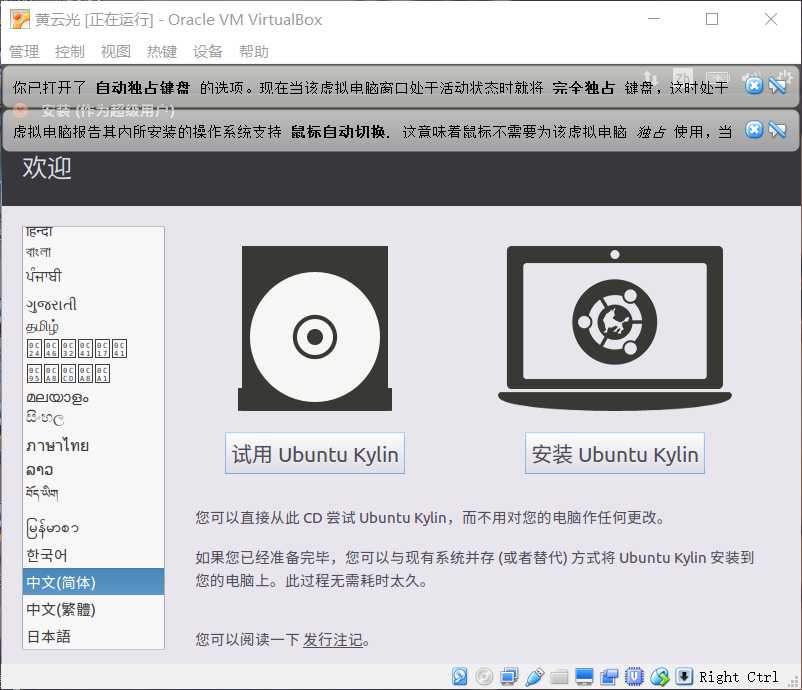Select the Tibetan language entry in the list
This screenshot has height=690, width=802.
94,493
